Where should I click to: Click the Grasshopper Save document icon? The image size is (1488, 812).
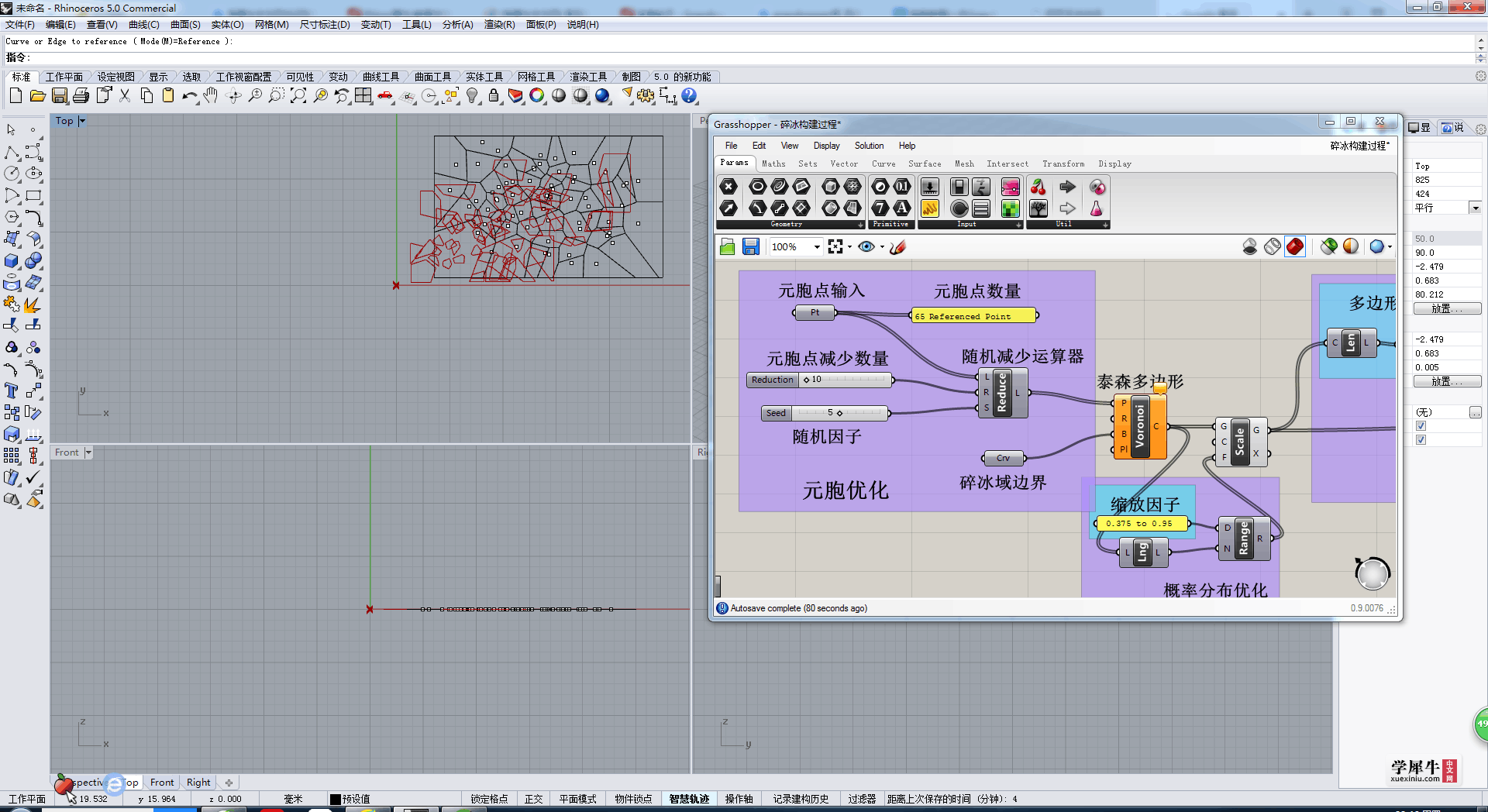(750, 246)
